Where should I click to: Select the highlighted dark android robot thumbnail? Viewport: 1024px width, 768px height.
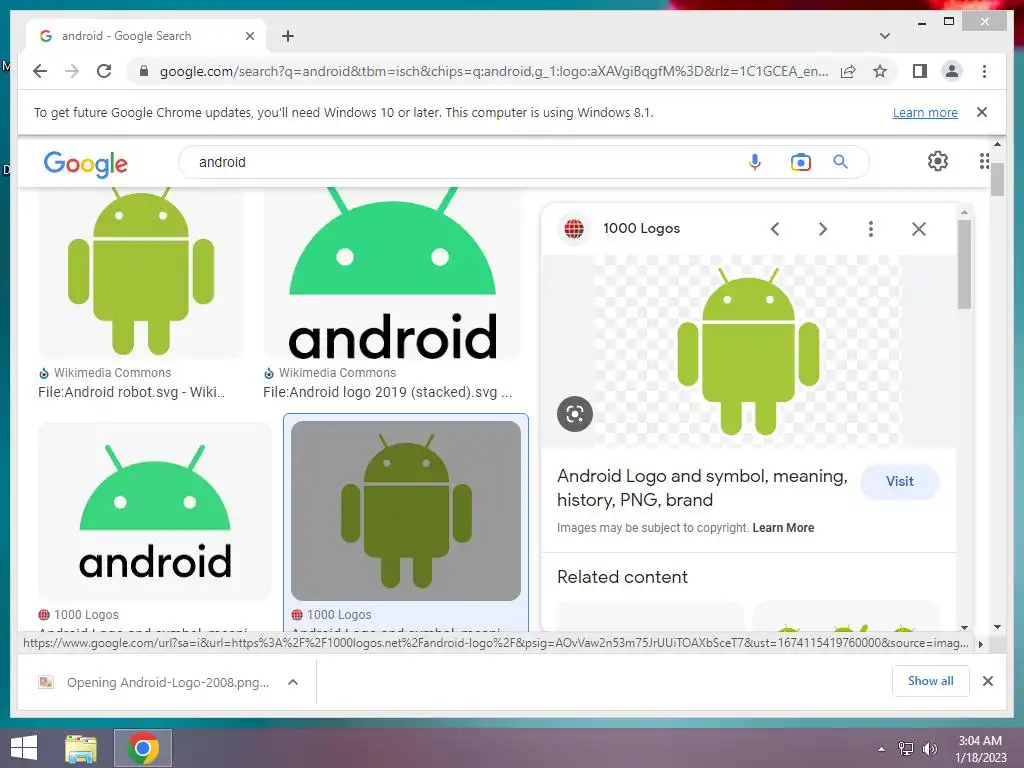coord(406,511)
